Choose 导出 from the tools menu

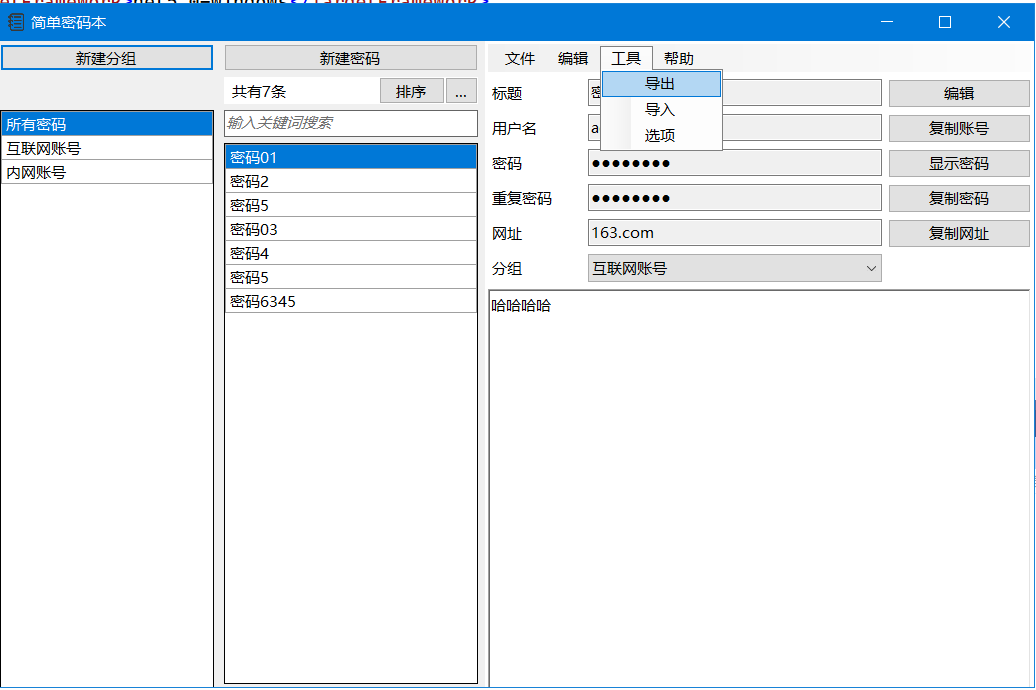click(x=660, y=84)
